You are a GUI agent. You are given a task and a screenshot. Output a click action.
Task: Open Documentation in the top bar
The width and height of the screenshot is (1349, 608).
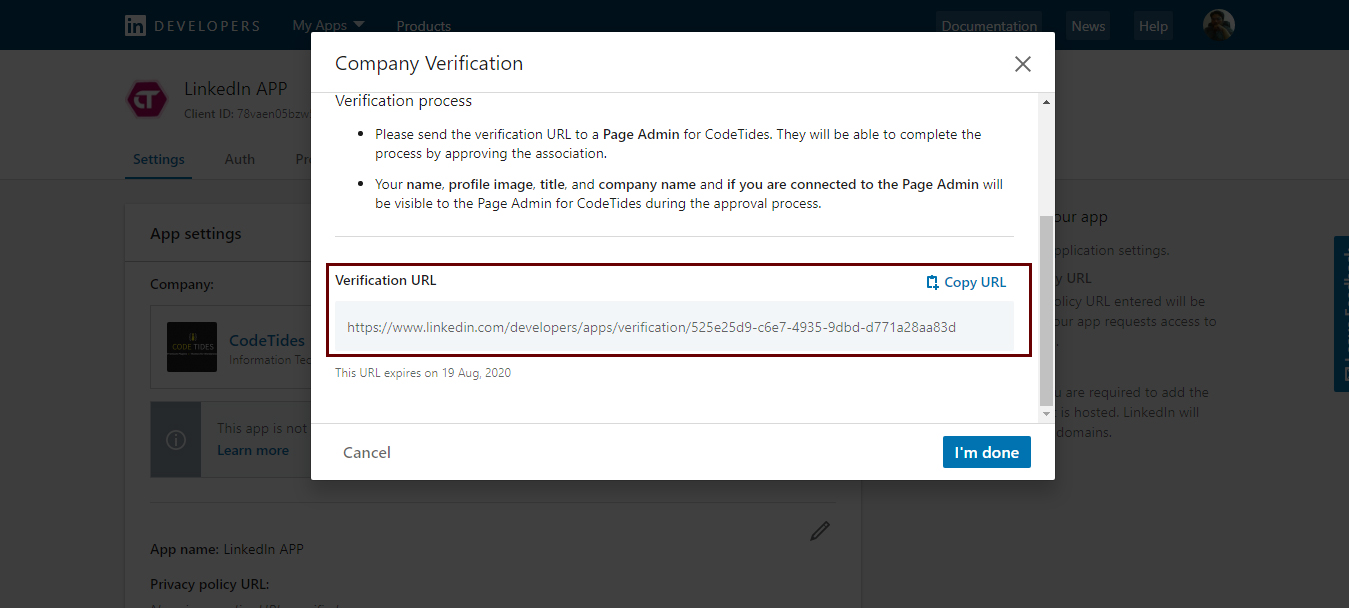click(x=989, y=26)
